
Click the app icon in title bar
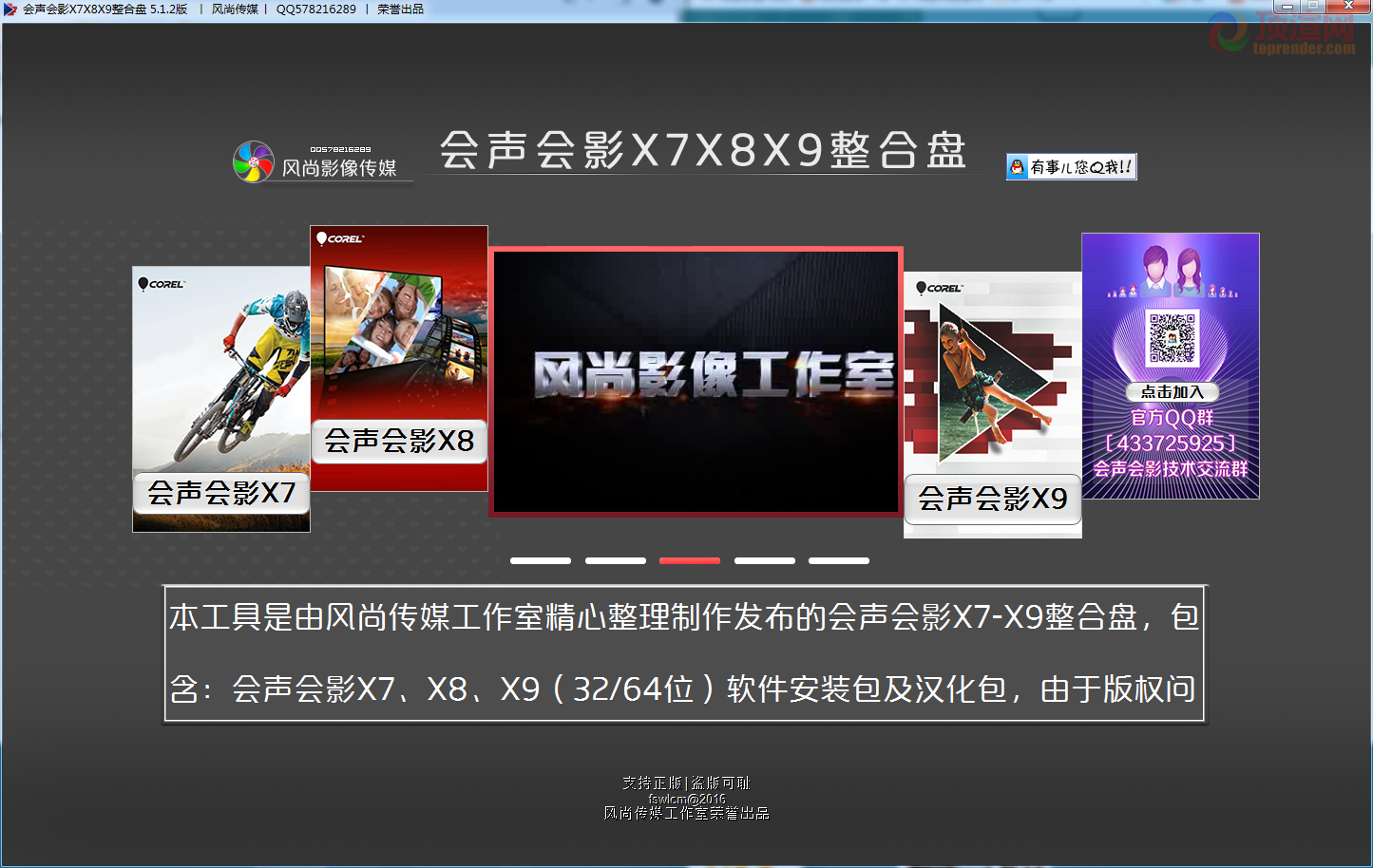10,9
